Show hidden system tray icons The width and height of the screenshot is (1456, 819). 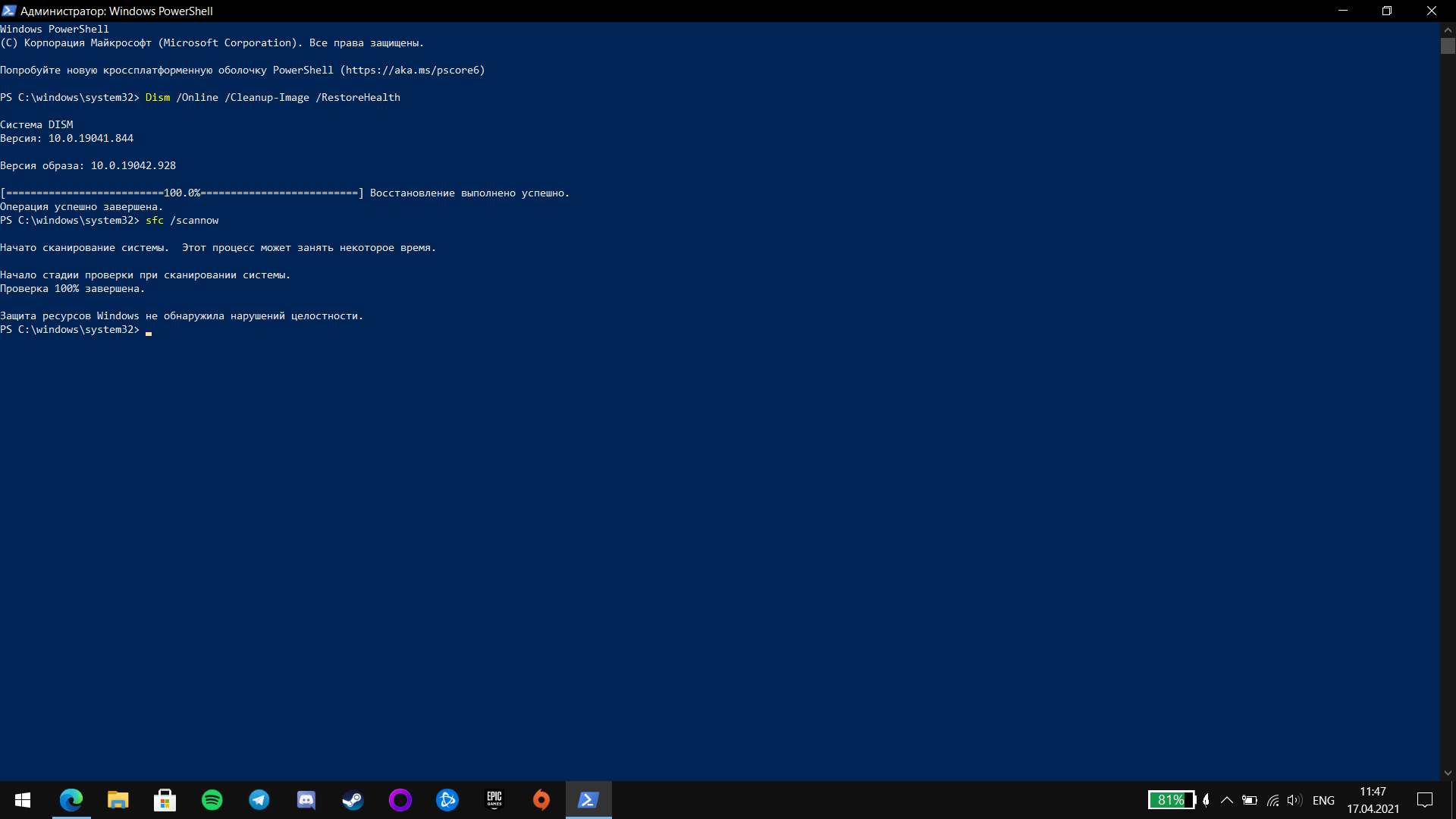[x=1226, y=800]
